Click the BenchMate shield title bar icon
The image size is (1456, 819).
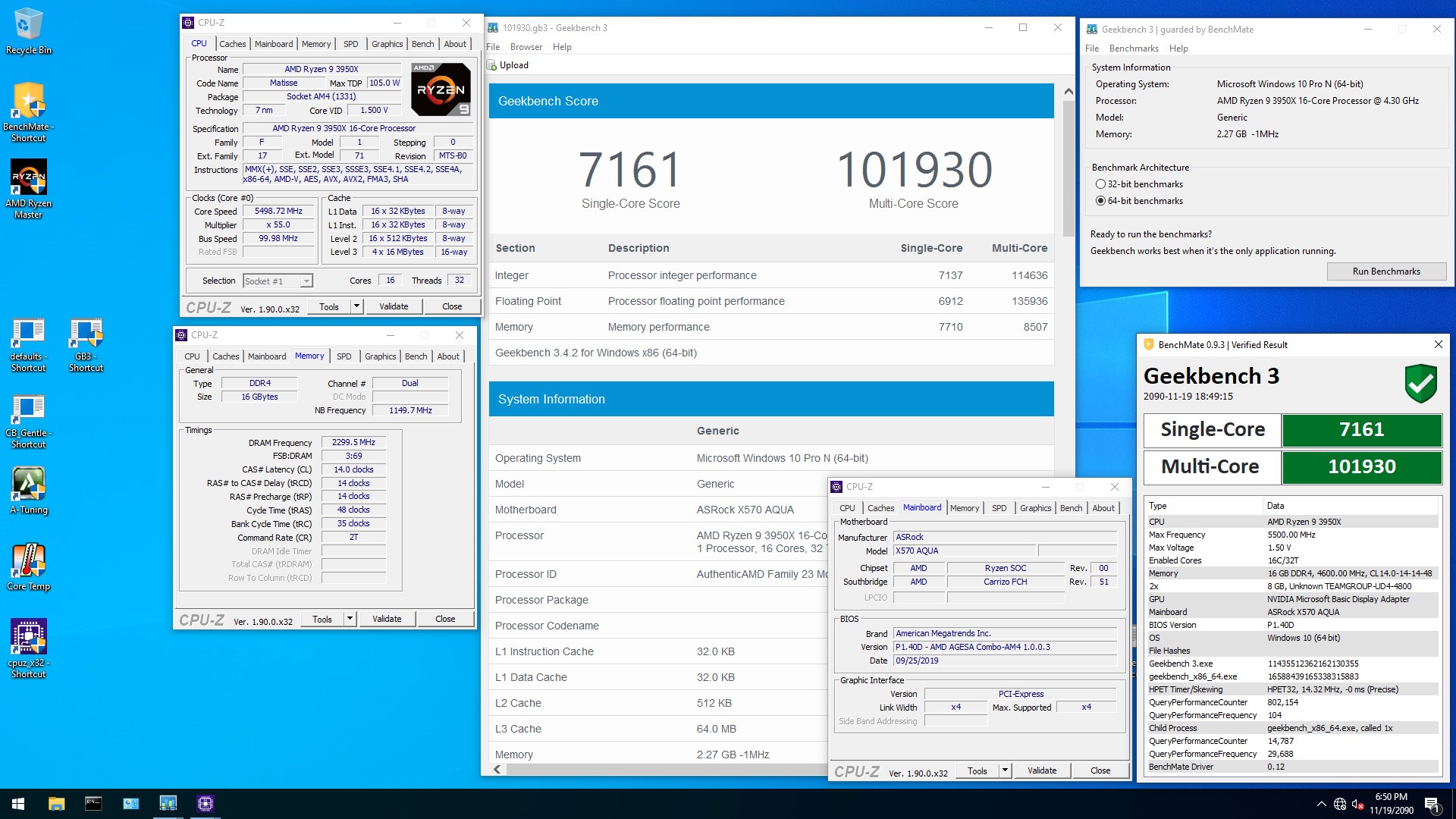pyautogui.click(x=1148, y=345)
